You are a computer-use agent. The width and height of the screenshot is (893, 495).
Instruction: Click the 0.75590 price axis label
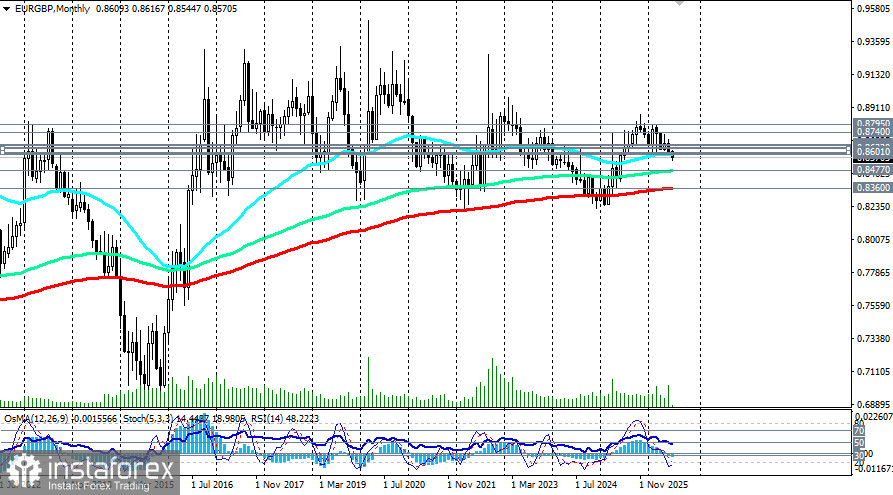(873, 306)
